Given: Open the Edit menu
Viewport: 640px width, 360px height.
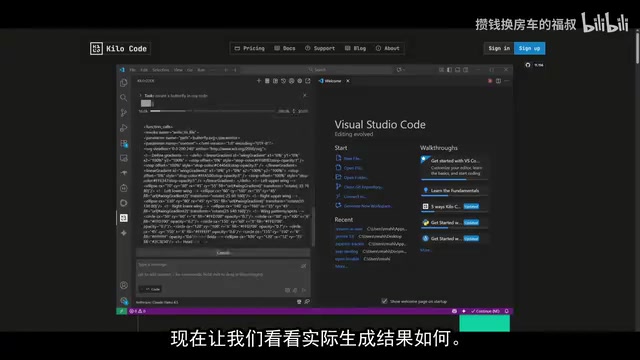Looking at the screenshot, I should (144, 70).
